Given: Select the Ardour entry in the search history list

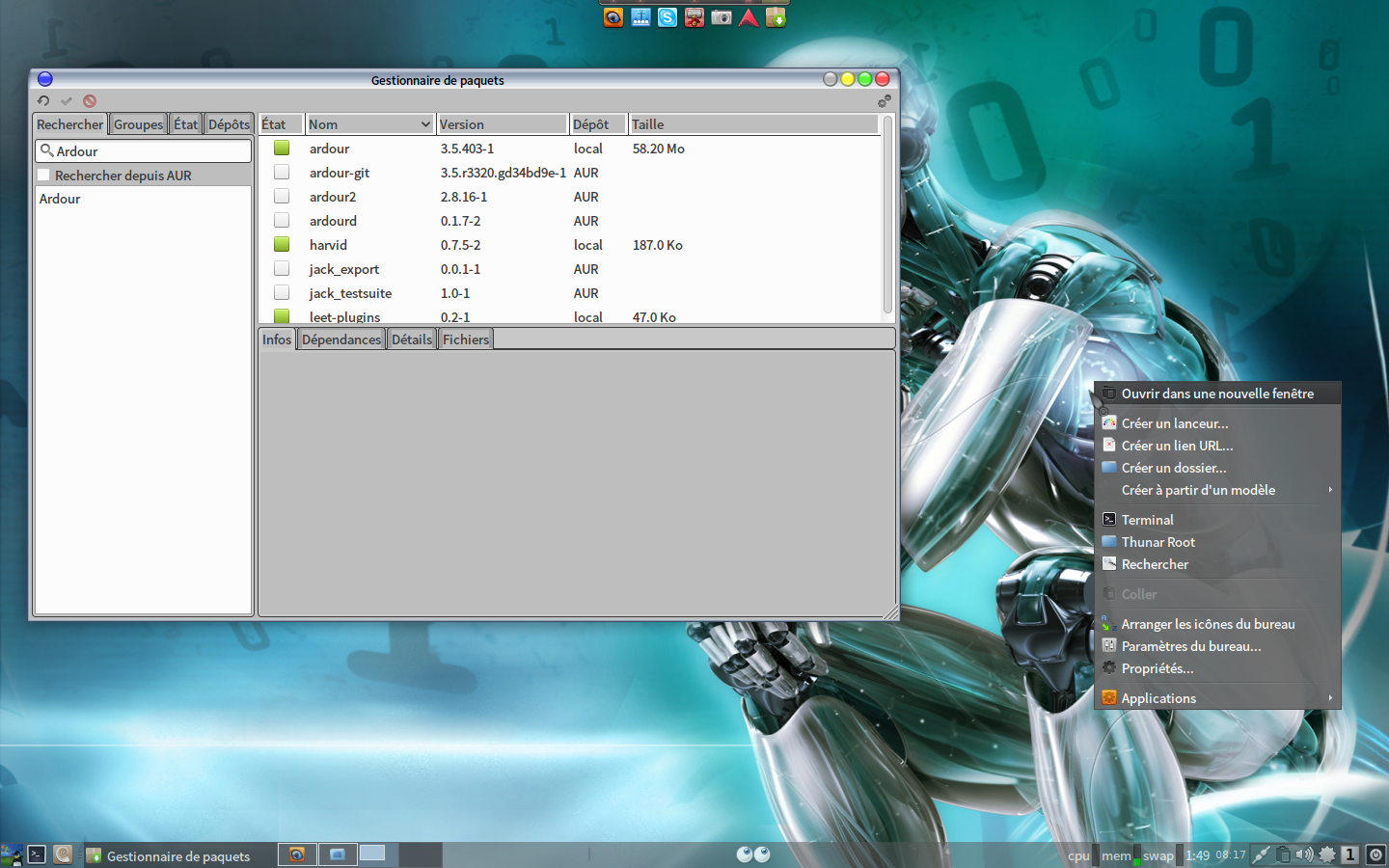Looking at the screenshot, I should click(60, 199).
